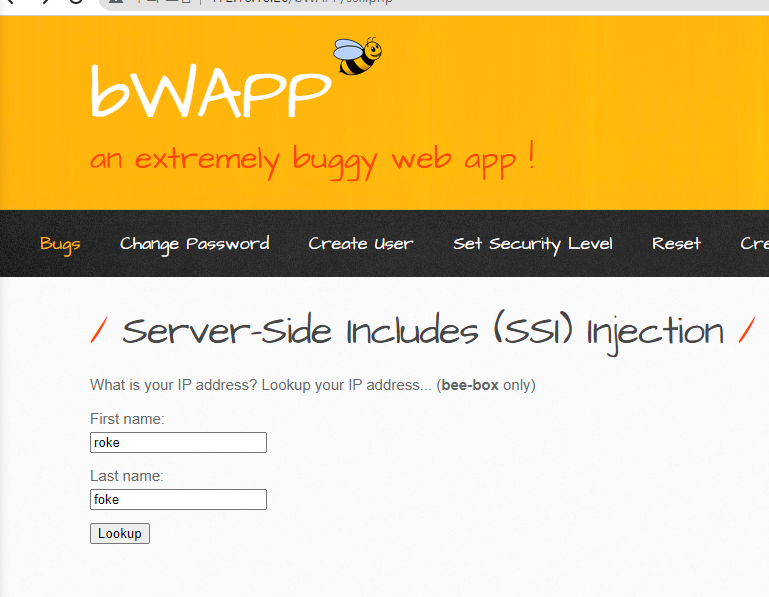Click the Last name label
Image resolution: width=769 pixels, height=597 pixels.
coord(127,476)
